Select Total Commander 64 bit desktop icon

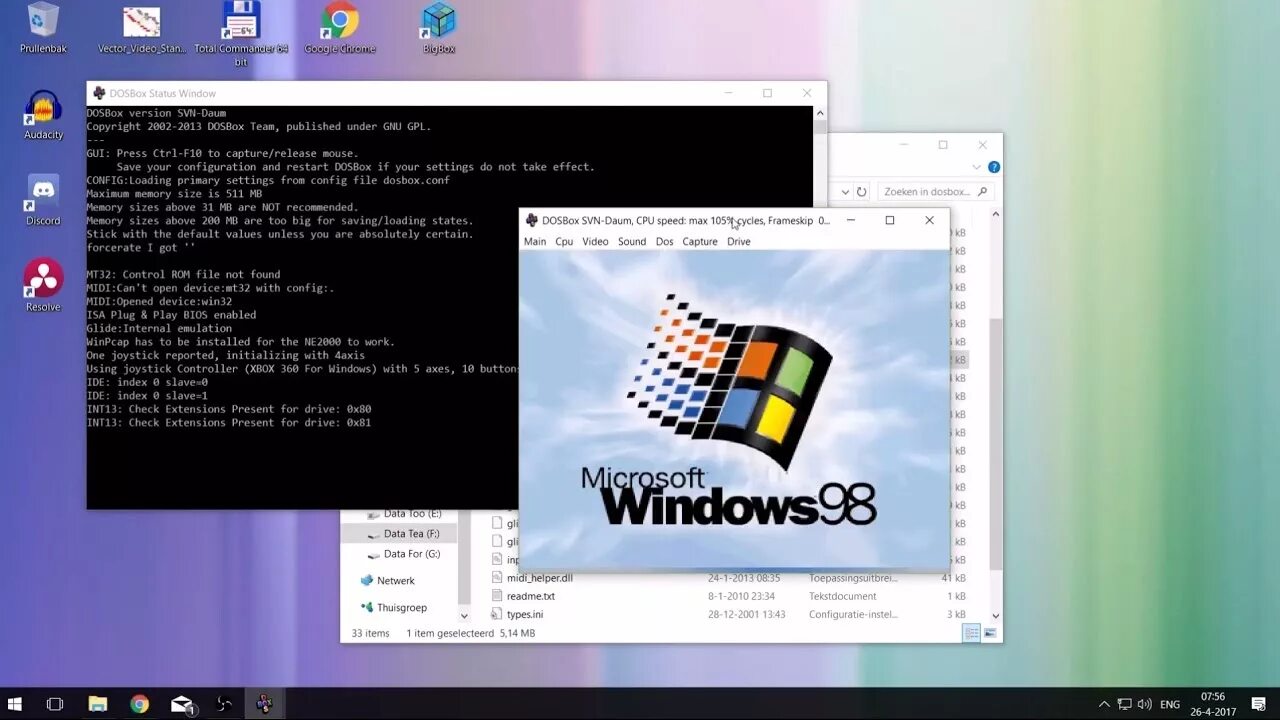point(241,33)
